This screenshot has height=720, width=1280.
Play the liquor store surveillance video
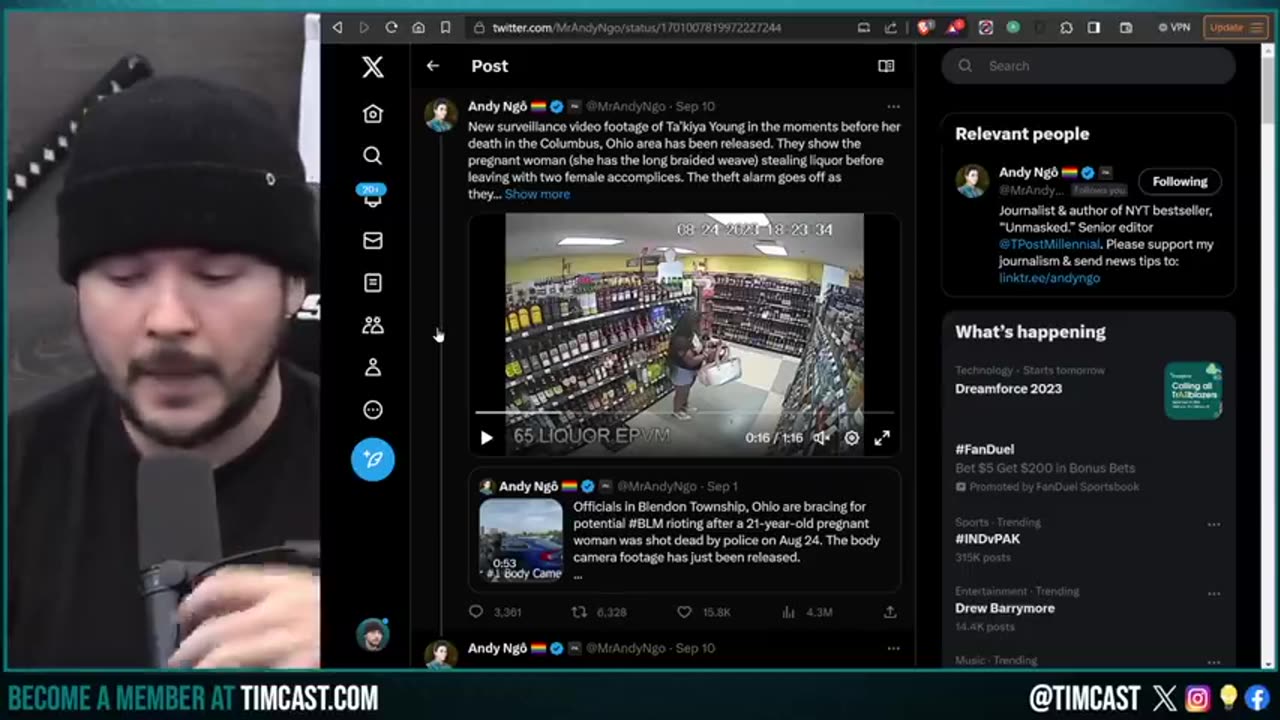[x=486, y=438]
